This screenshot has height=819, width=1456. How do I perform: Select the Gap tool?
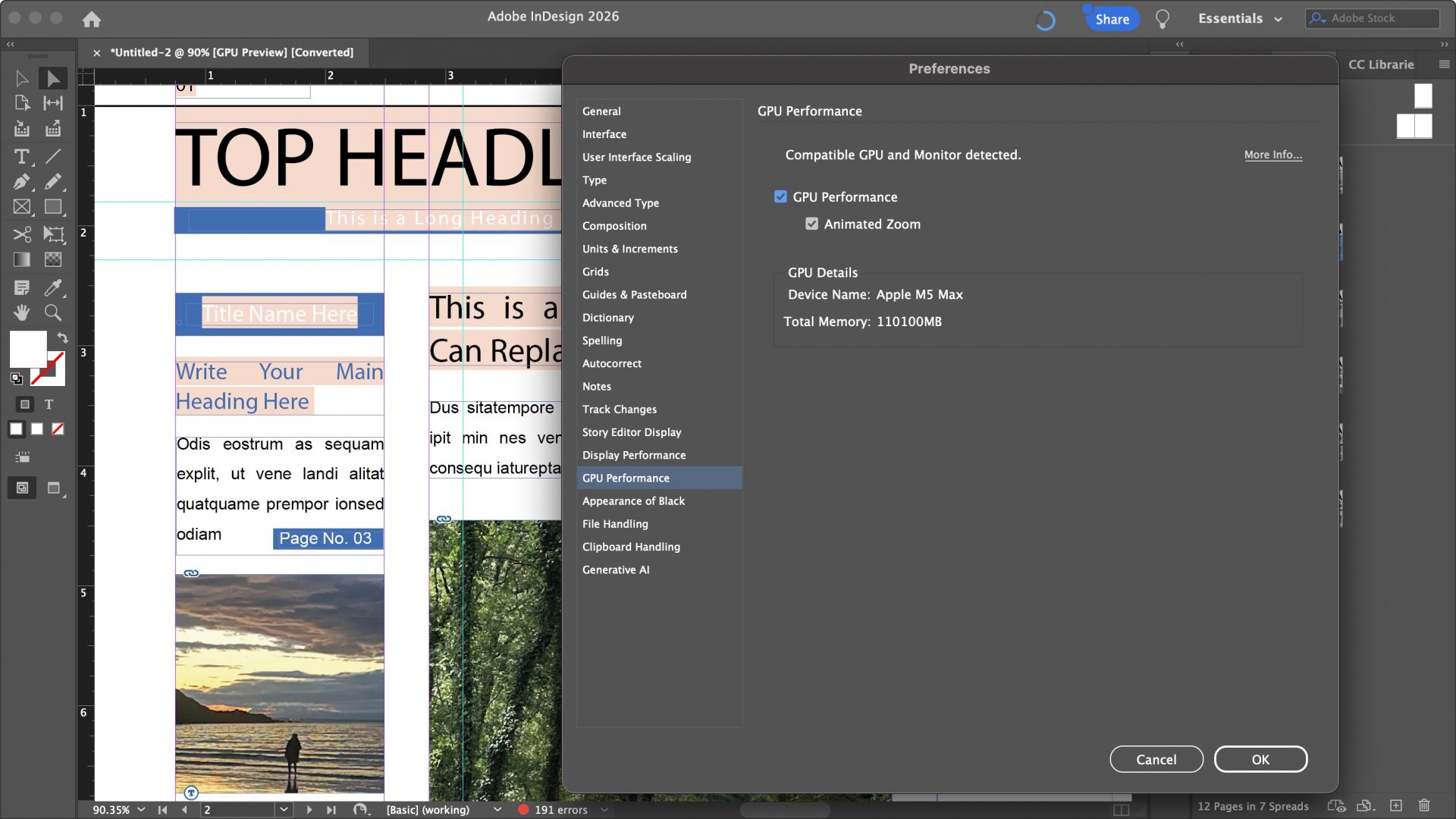[52, 103]
